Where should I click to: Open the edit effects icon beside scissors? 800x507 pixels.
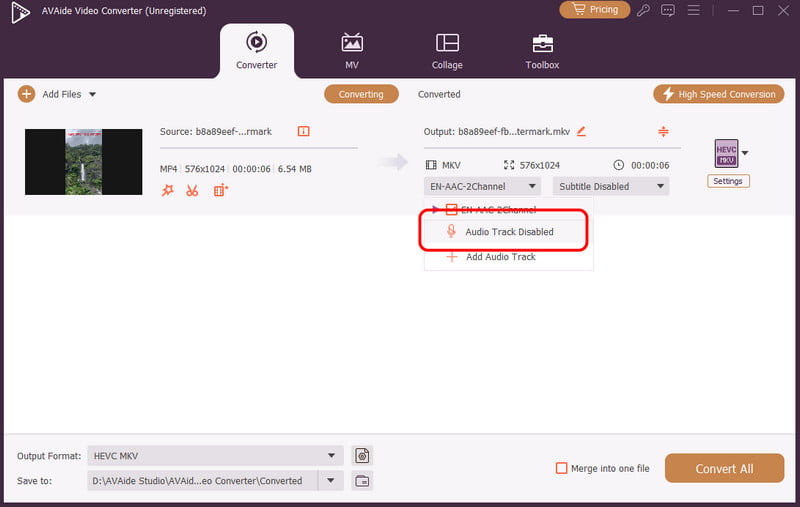(x=221, y=190)
